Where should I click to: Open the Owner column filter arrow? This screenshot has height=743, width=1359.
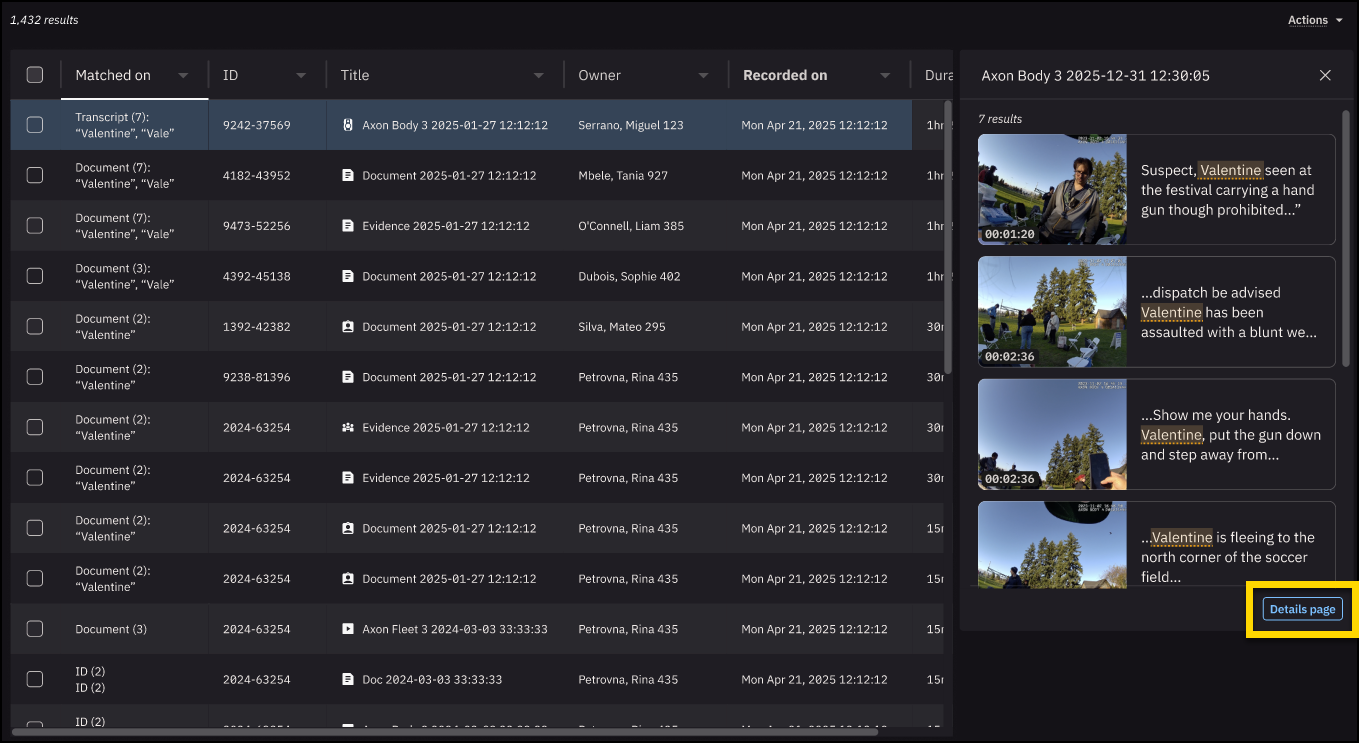click(703, 76)
